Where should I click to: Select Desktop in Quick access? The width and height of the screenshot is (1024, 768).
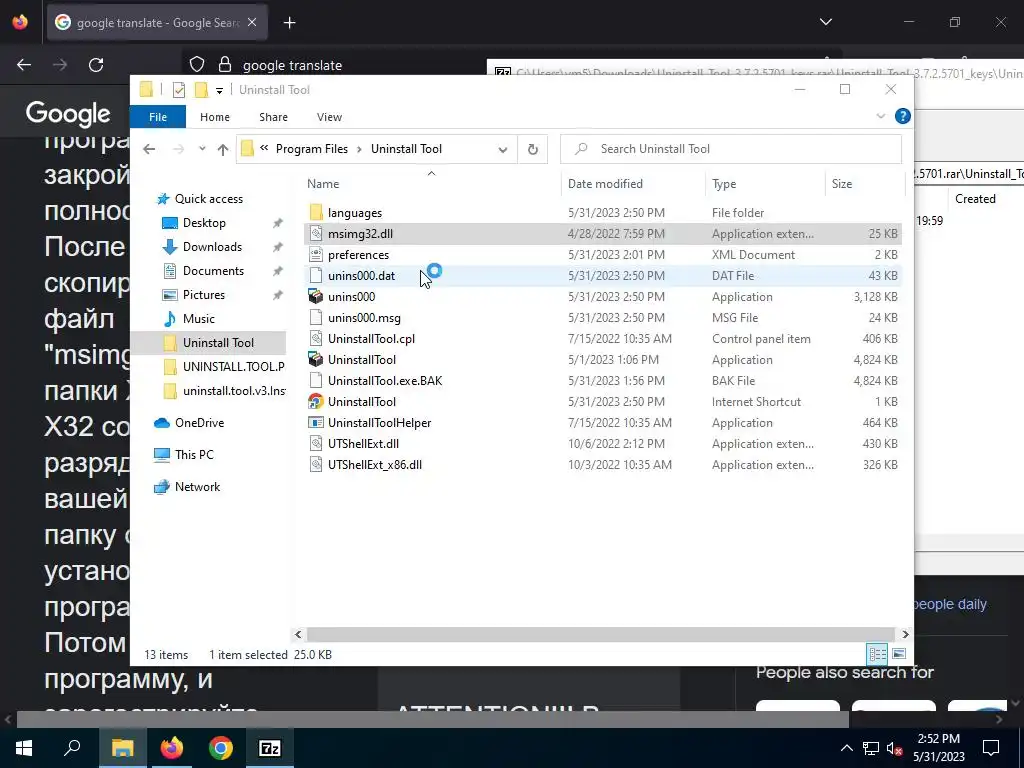click(x=204, y=223)
